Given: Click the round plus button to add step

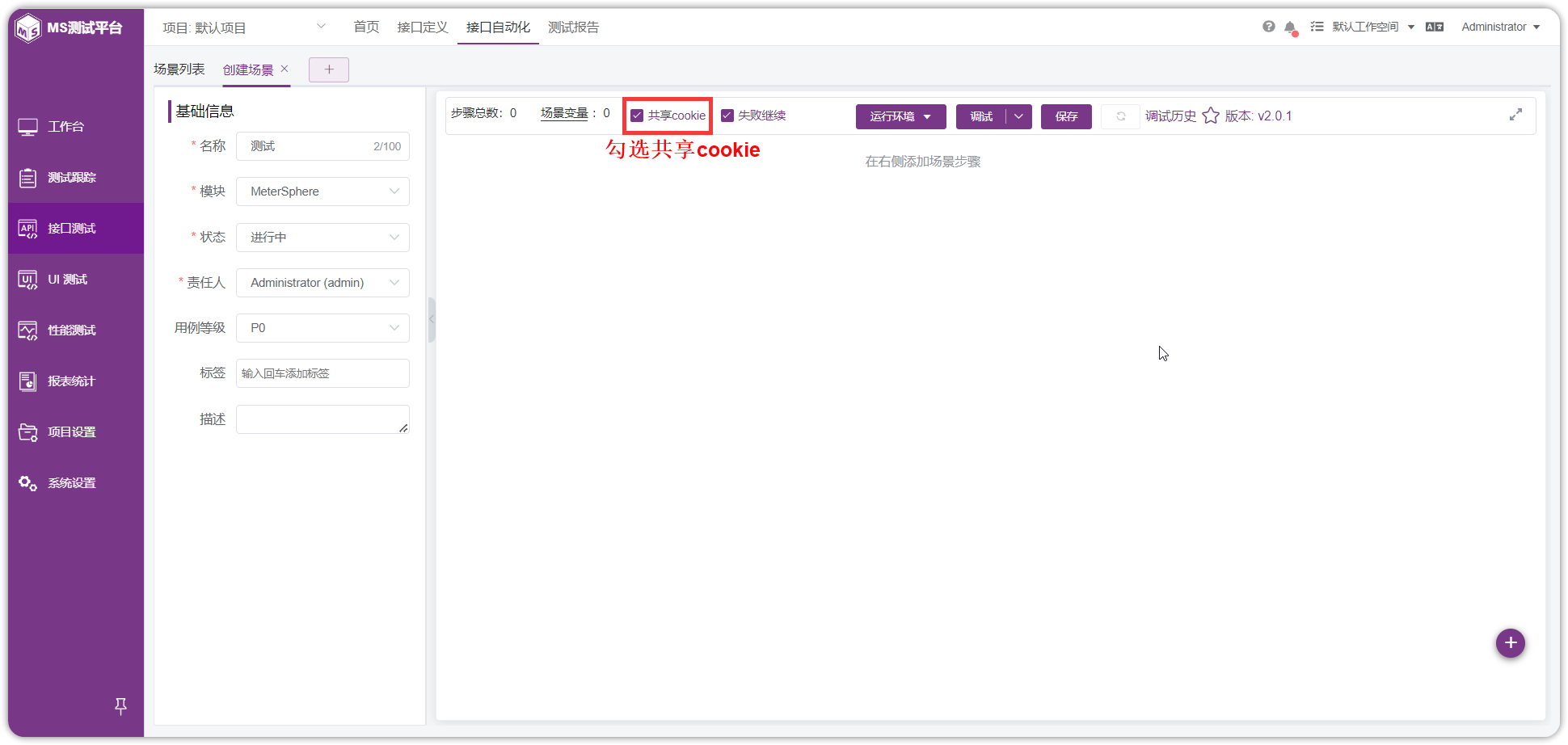Looking at the screenshot, I should [1511, 643].
